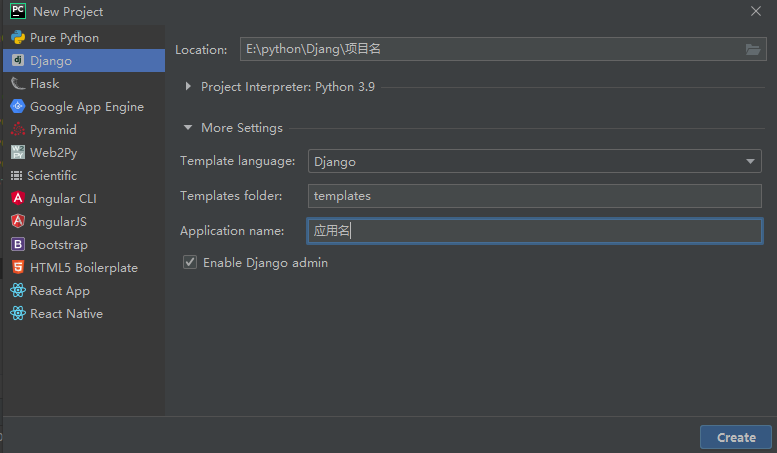Select the React Native icon
Screen dimensions: 777x453
pos(18,314)
